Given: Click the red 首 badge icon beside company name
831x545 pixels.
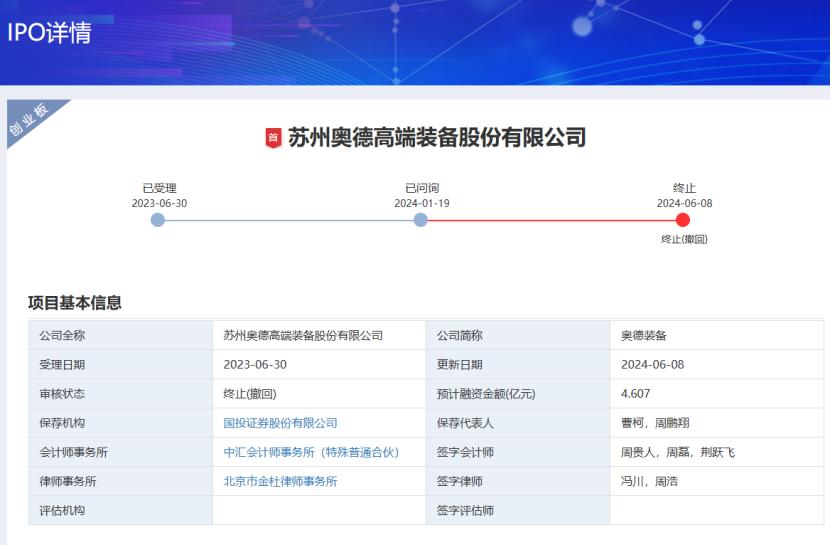Looking at the screenshot, I should (x=272, y=138).
